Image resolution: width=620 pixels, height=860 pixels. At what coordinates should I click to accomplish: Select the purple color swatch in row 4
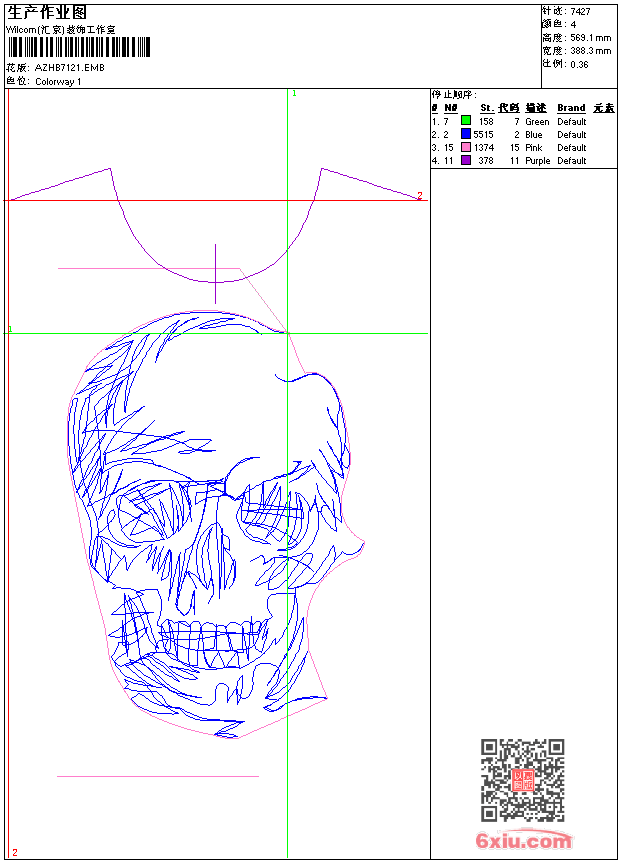(466, 160)
